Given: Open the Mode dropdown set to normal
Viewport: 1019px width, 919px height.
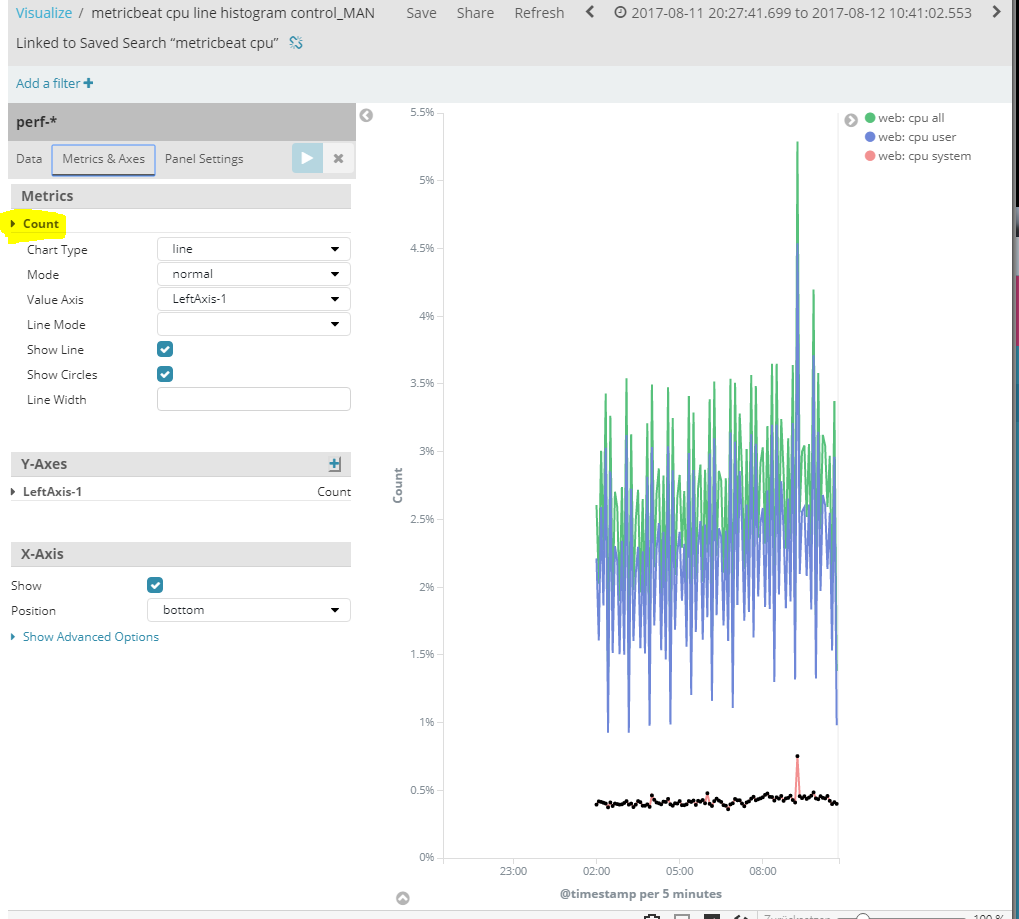Looking at the screenshot, I should (253, 274).
